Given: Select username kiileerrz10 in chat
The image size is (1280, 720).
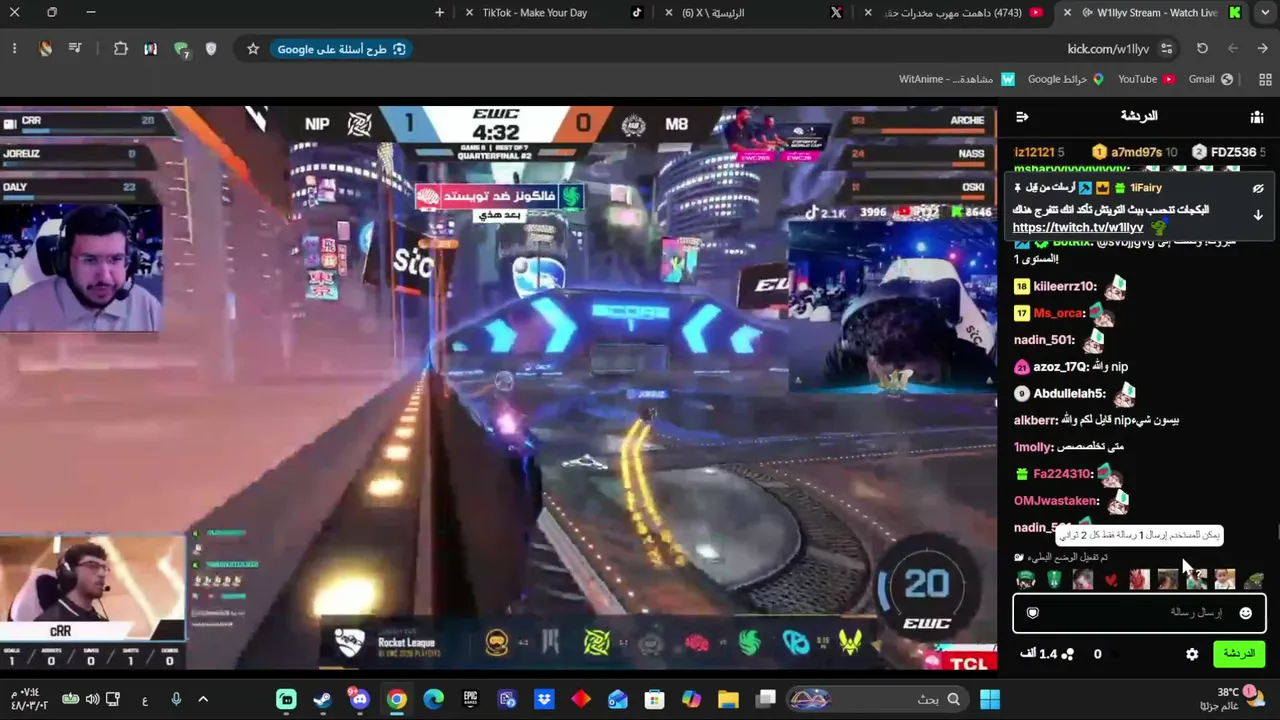Looking at the screenshot, I should [x=1065, y=287].
